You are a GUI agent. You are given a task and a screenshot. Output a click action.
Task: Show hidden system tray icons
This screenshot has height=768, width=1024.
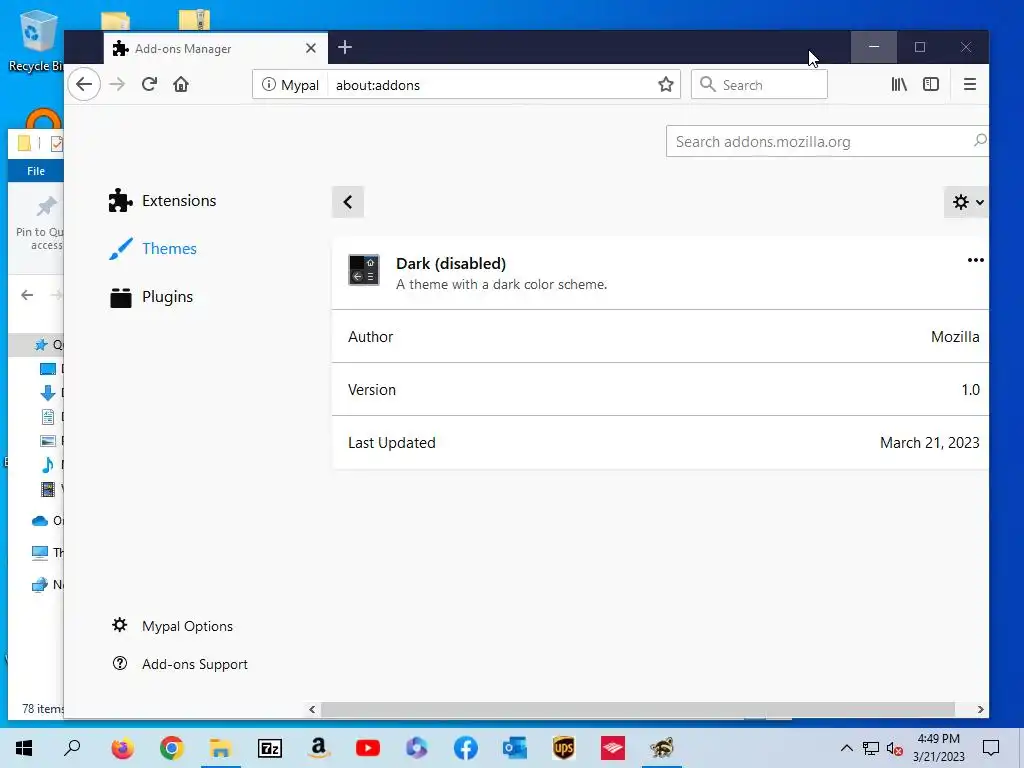(x=846, y=748)
